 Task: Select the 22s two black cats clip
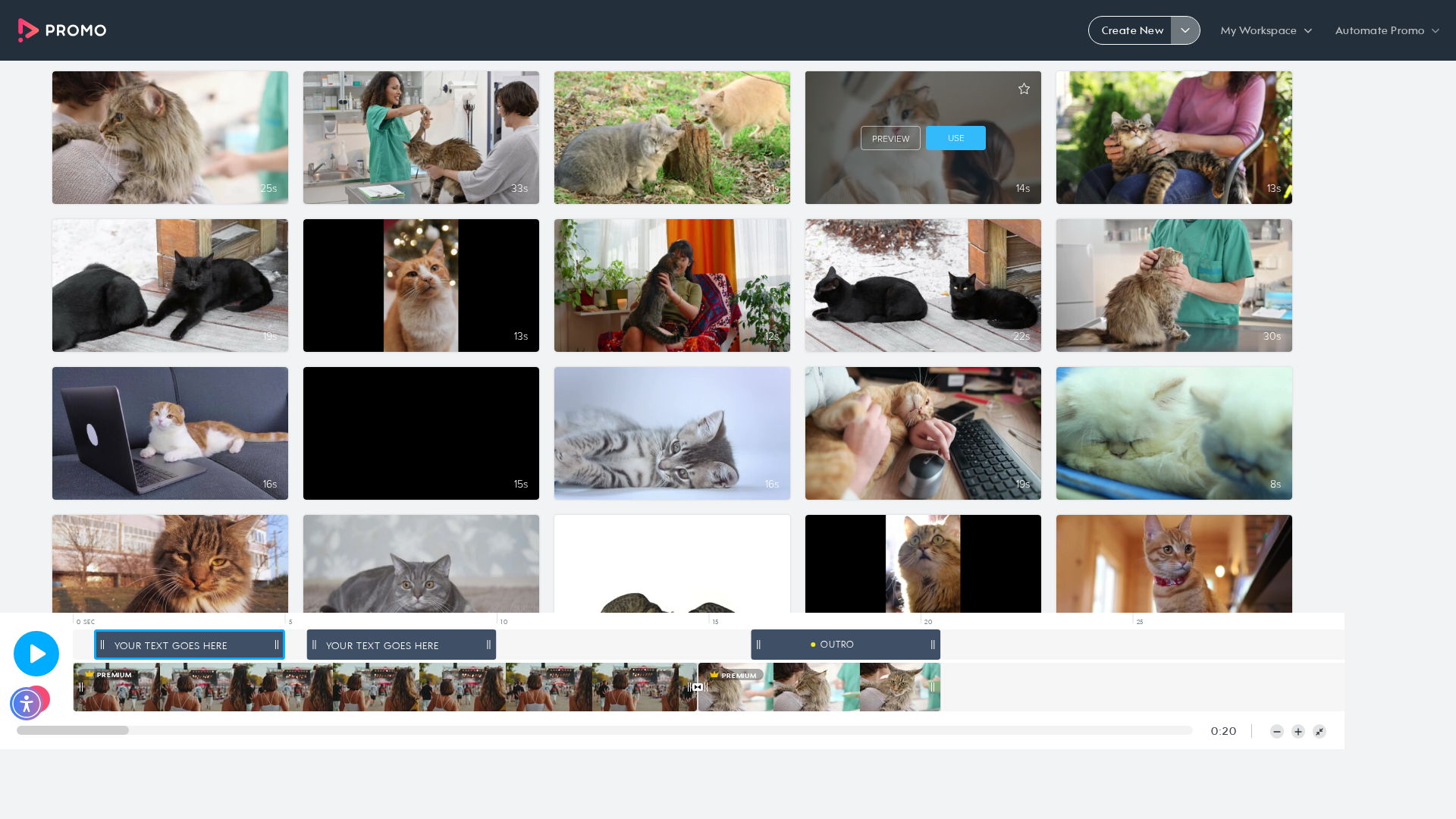tap(923, 285)
